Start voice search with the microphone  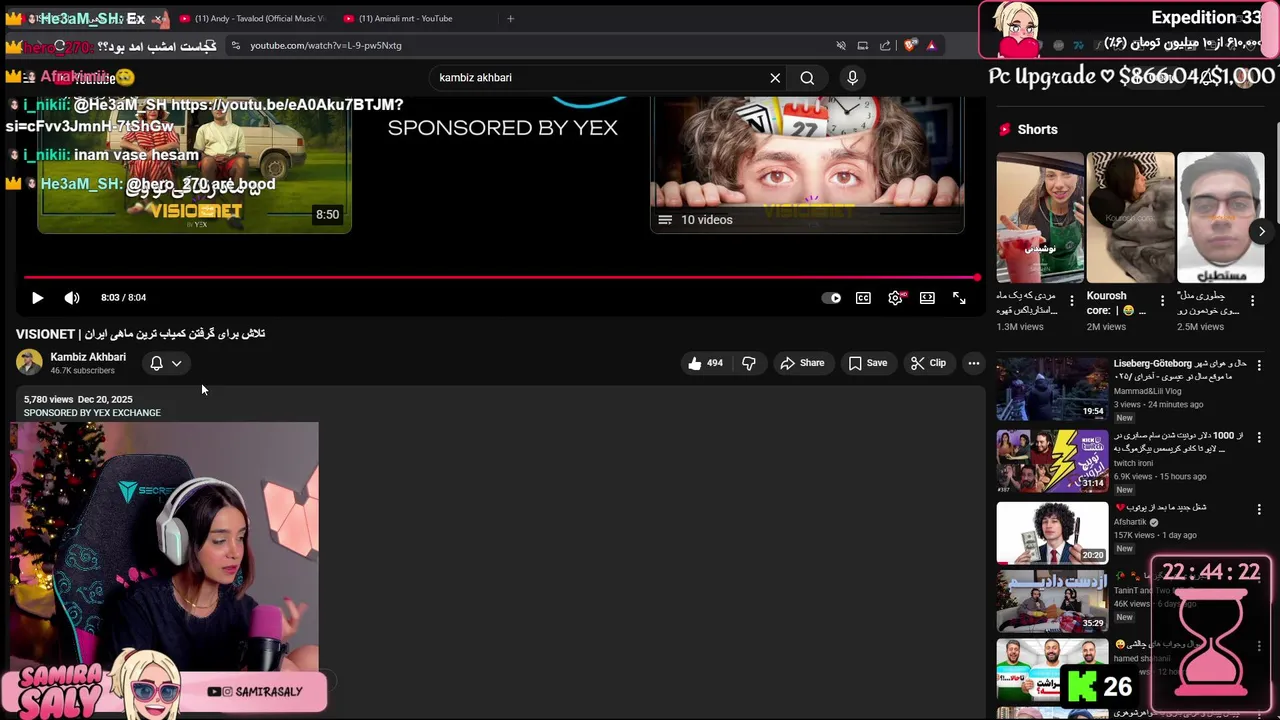tap(852, 78)
